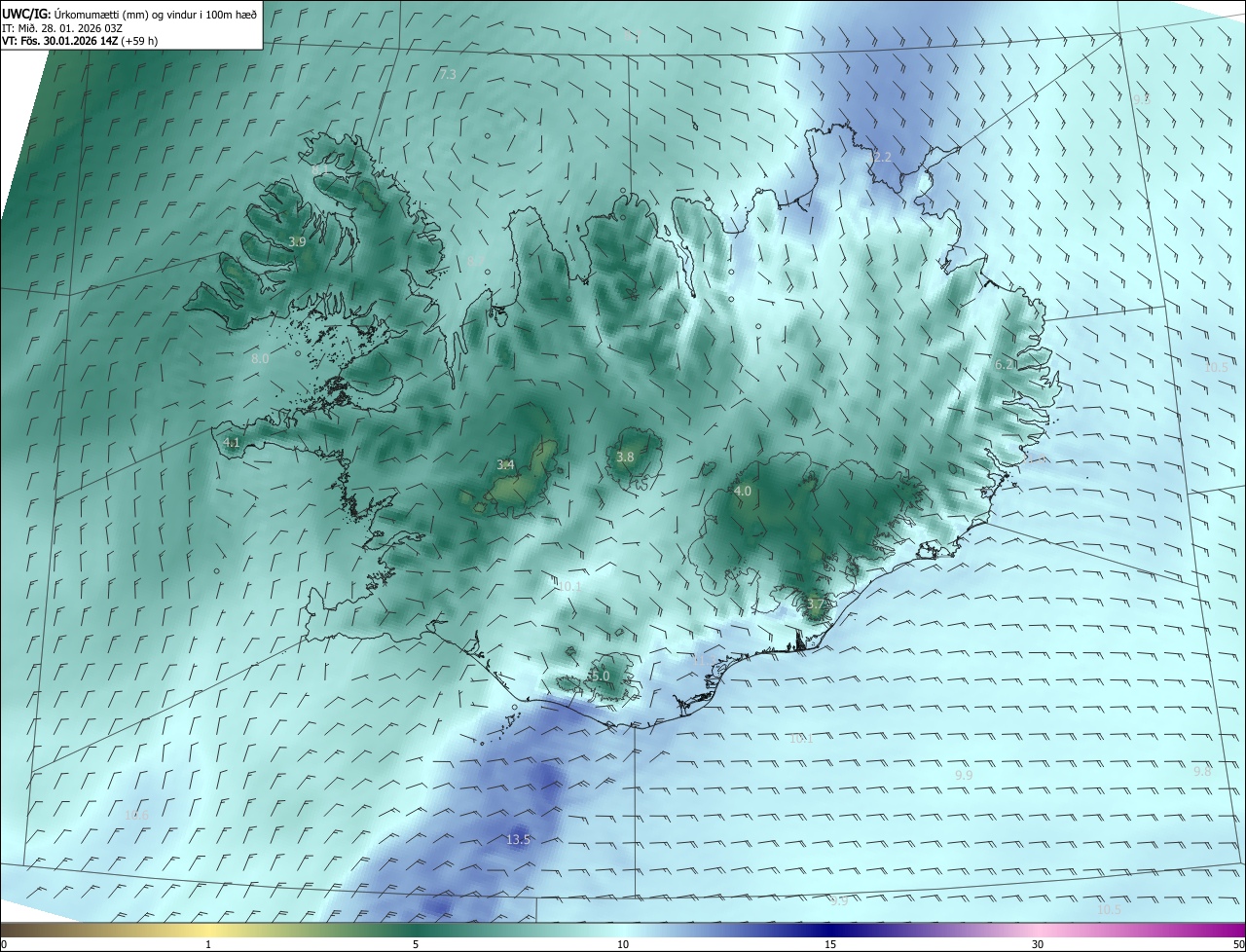Click the 4.1 value on the western peninsula
This screenshot has height=952, width=1246.
click(x=231, y=442)
